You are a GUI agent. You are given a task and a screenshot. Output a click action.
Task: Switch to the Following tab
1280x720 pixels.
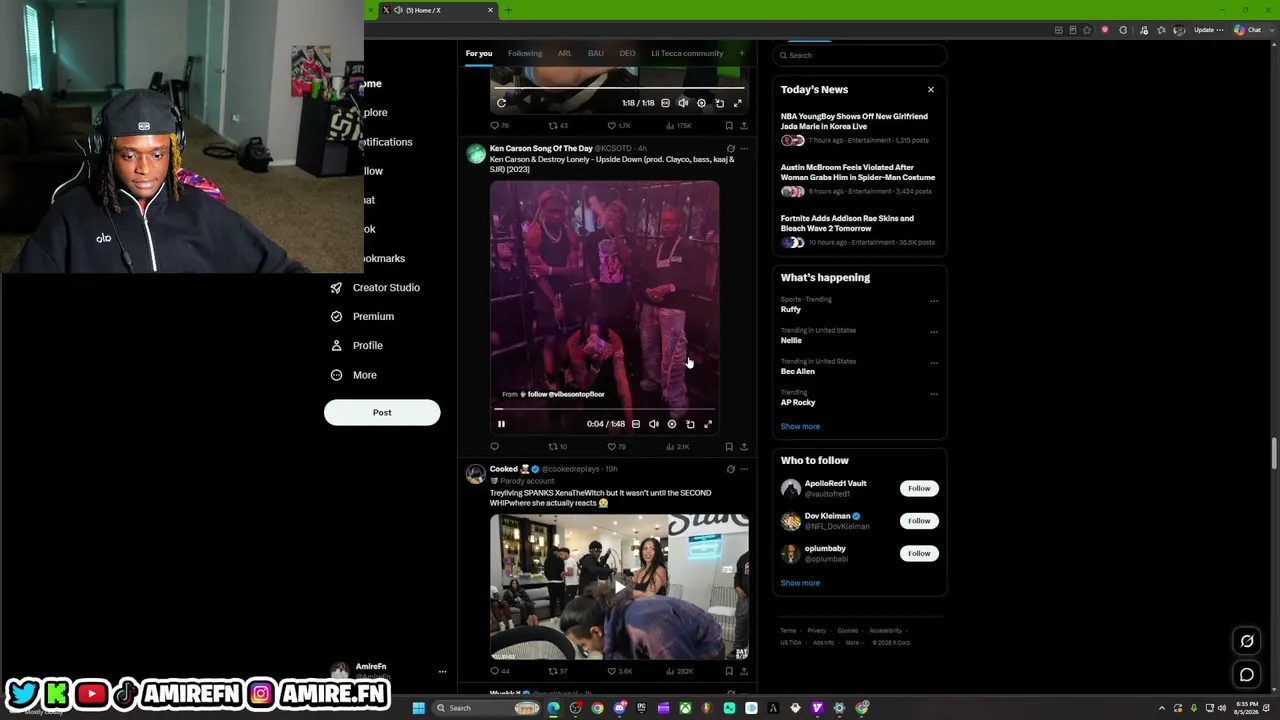click(525, 53)
